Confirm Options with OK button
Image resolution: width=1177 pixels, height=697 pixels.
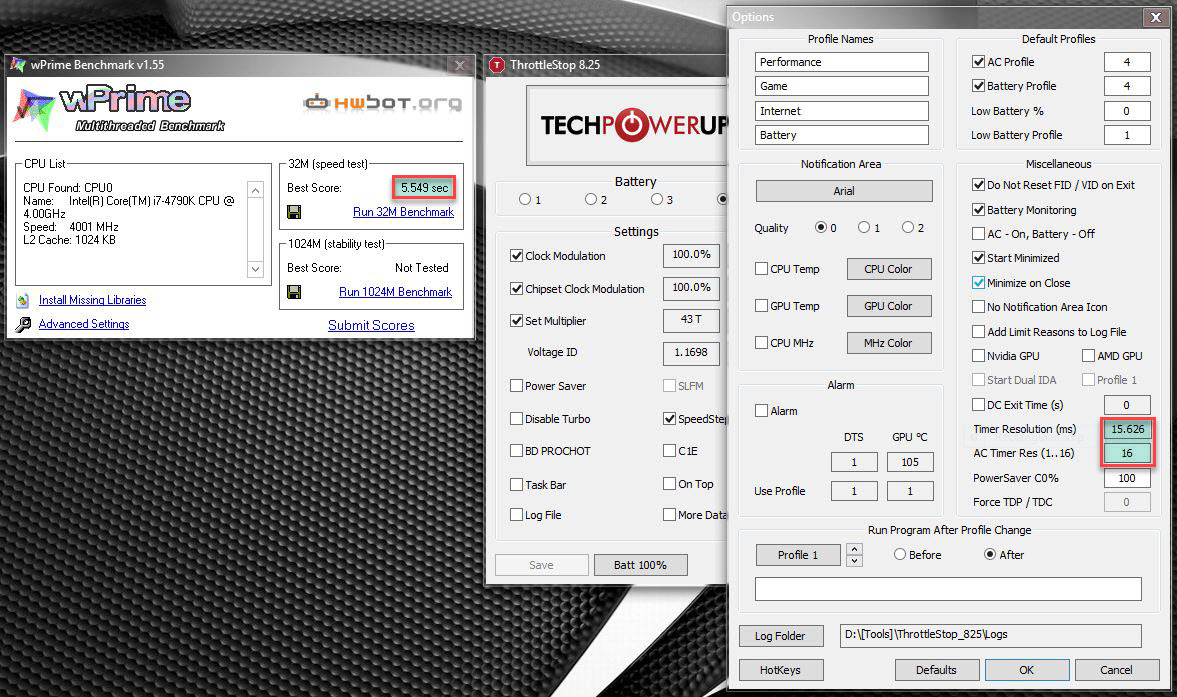[x=1027, y=670]
